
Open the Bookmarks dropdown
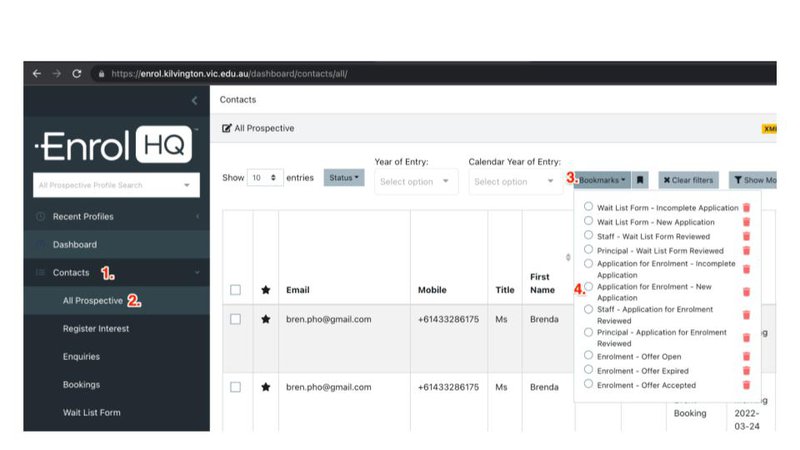[602, 180]
